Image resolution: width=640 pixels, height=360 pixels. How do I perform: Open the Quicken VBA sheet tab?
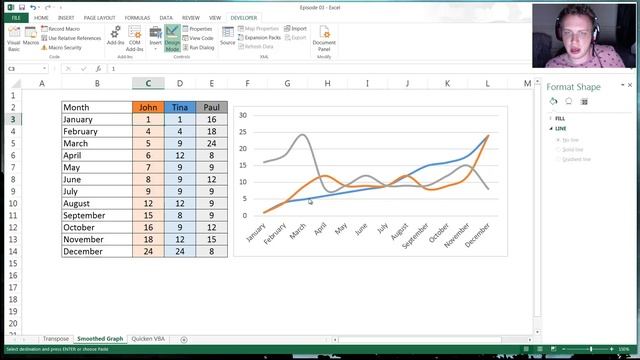click(x=148, y=339)
